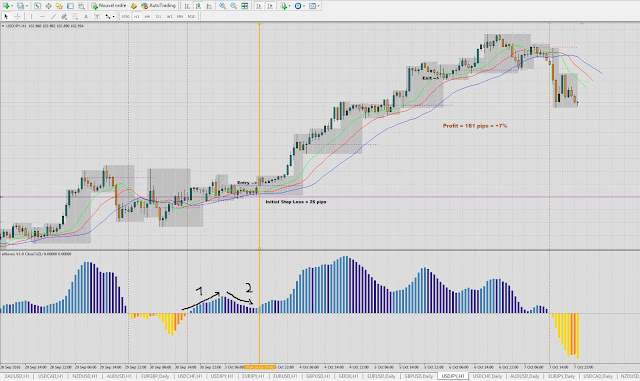This screenshot has height=381, width=640.
Task: Select the Fibonacci Retracement tool
Action: 75,16
